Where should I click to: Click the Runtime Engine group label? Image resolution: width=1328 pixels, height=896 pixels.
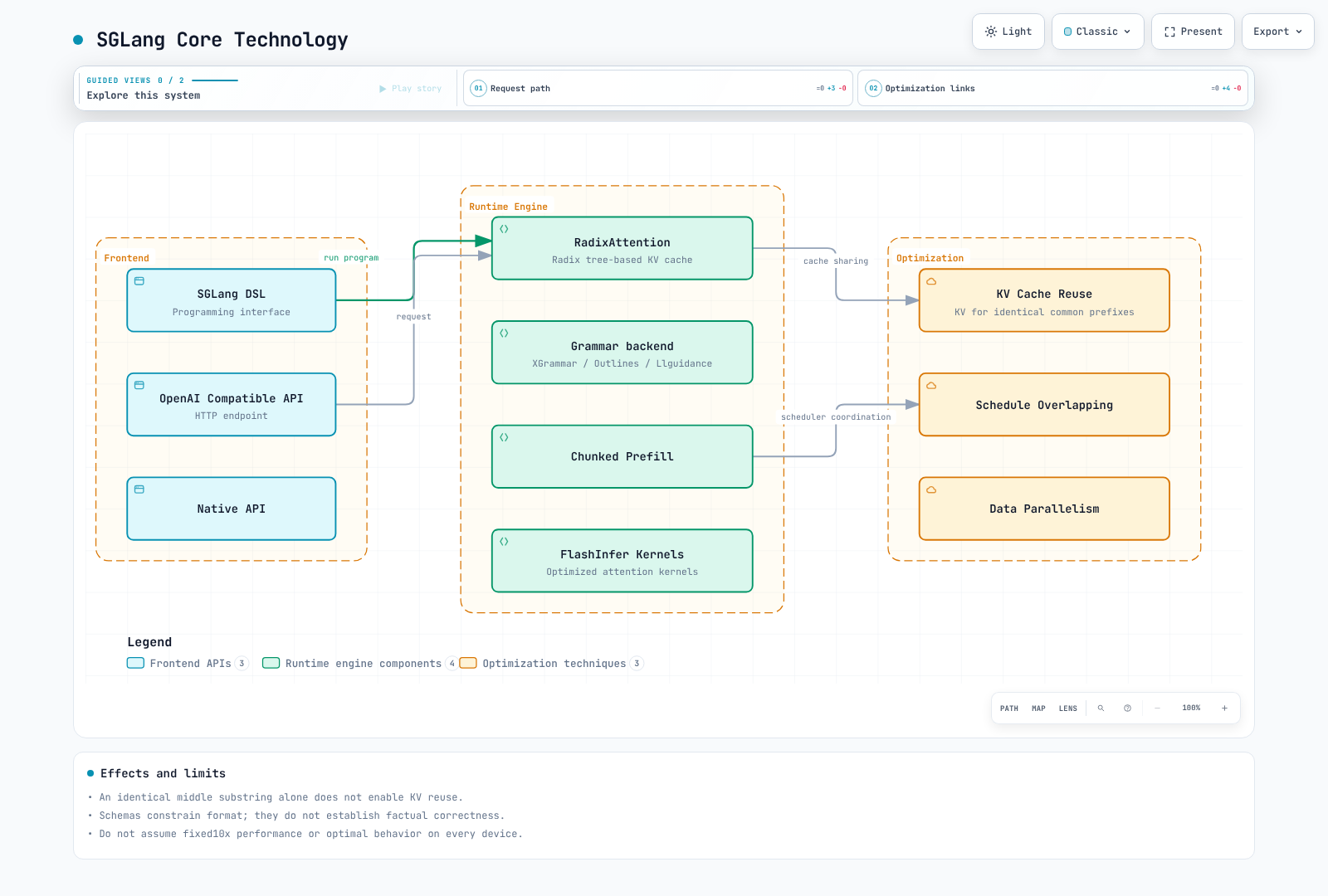click(x=508, y=207)
